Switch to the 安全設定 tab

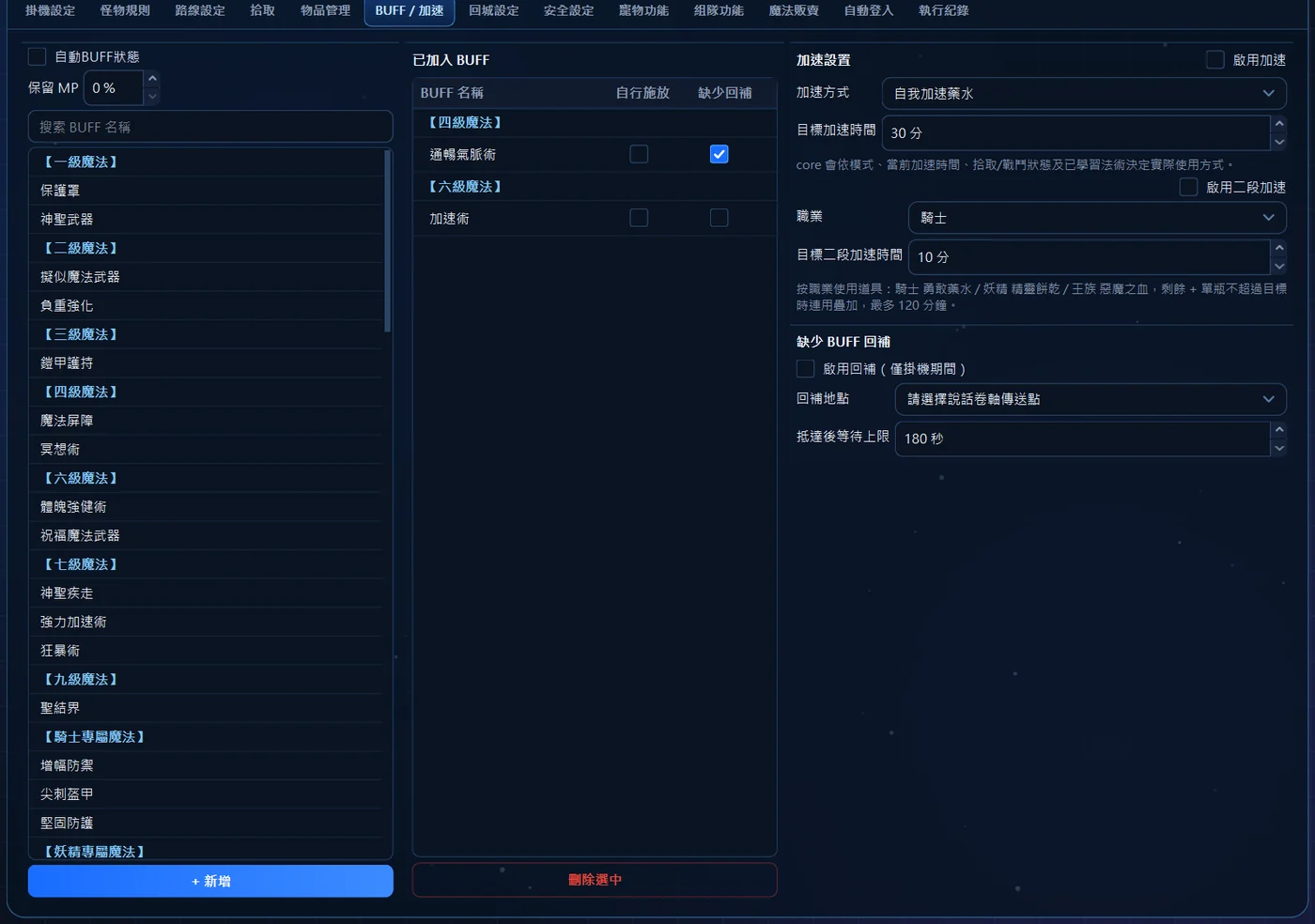(569, 10)
